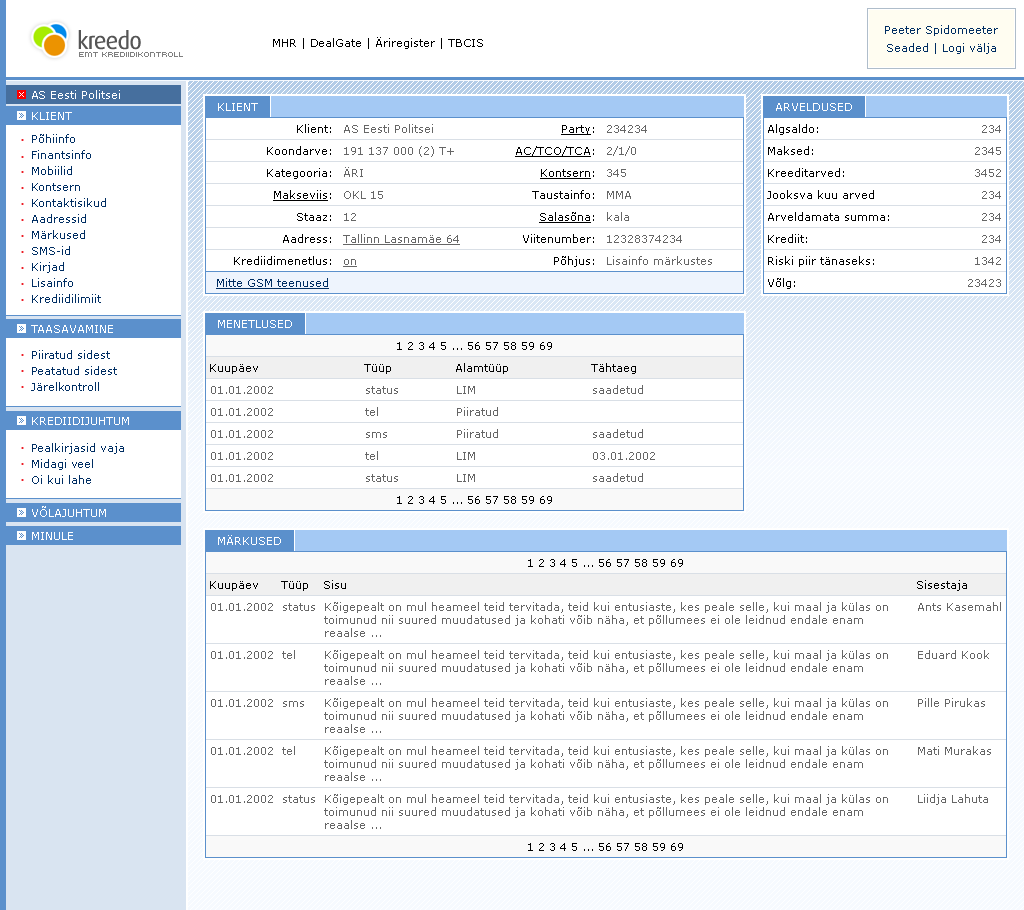Open Peatatud sidest in the sidebar
Image resolution: width=1024 pixels, height=910 pixels.
pos(74,370)
